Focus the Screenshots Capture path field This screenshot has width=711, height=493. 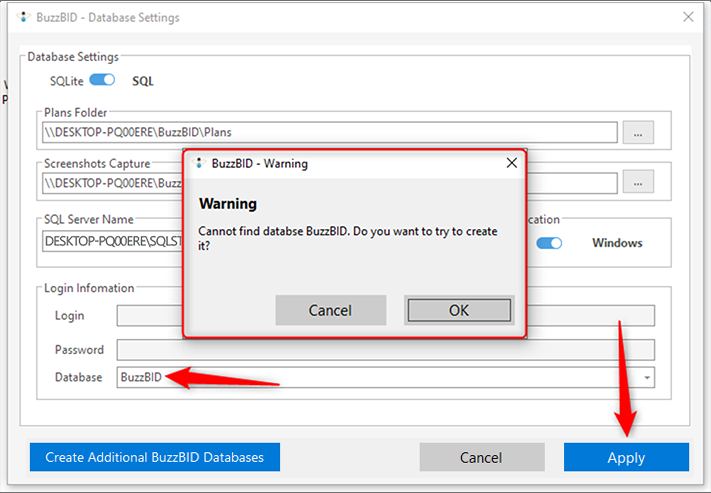110,183
